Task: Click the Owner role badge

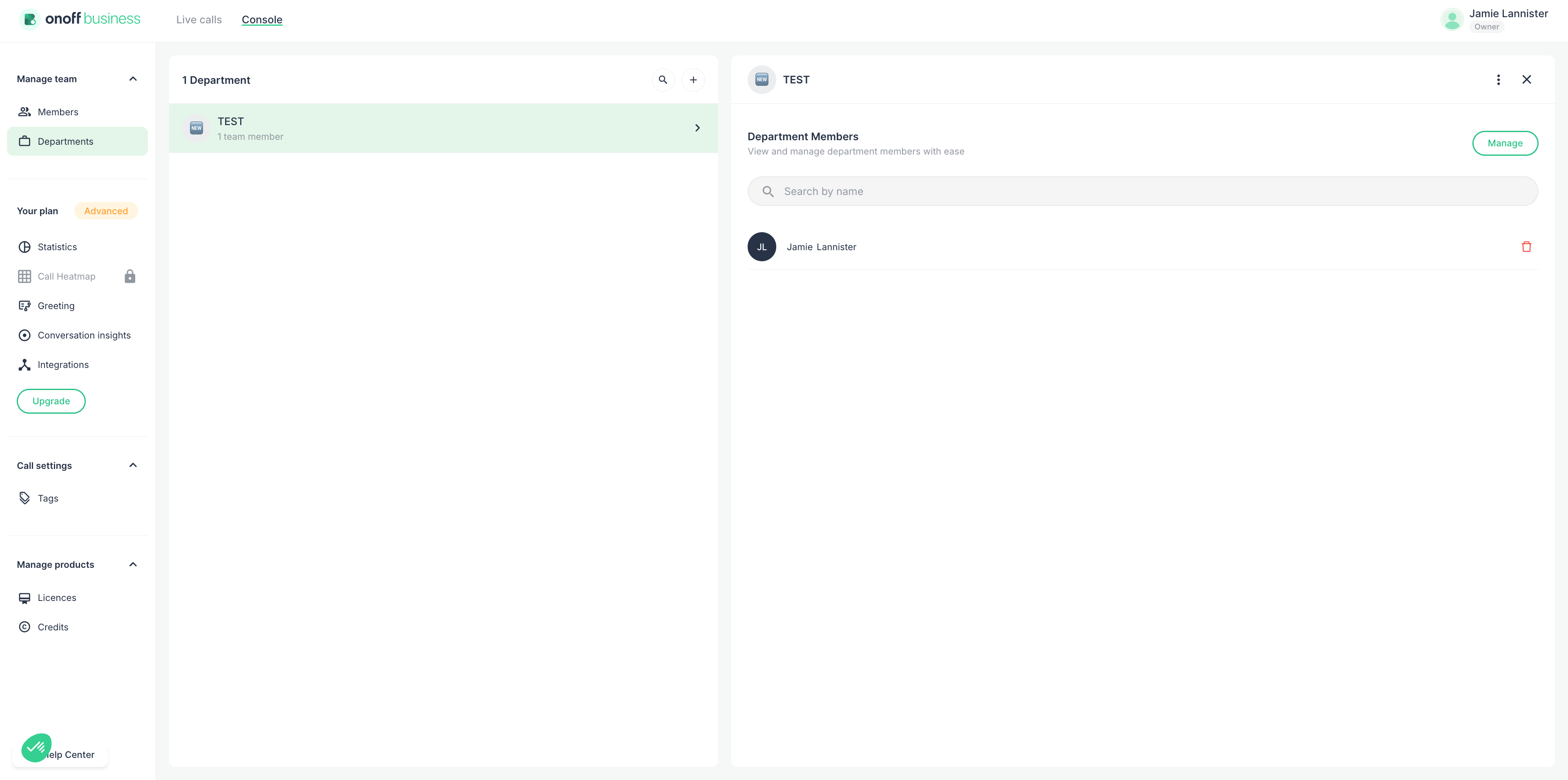Action: [1486, 27]
